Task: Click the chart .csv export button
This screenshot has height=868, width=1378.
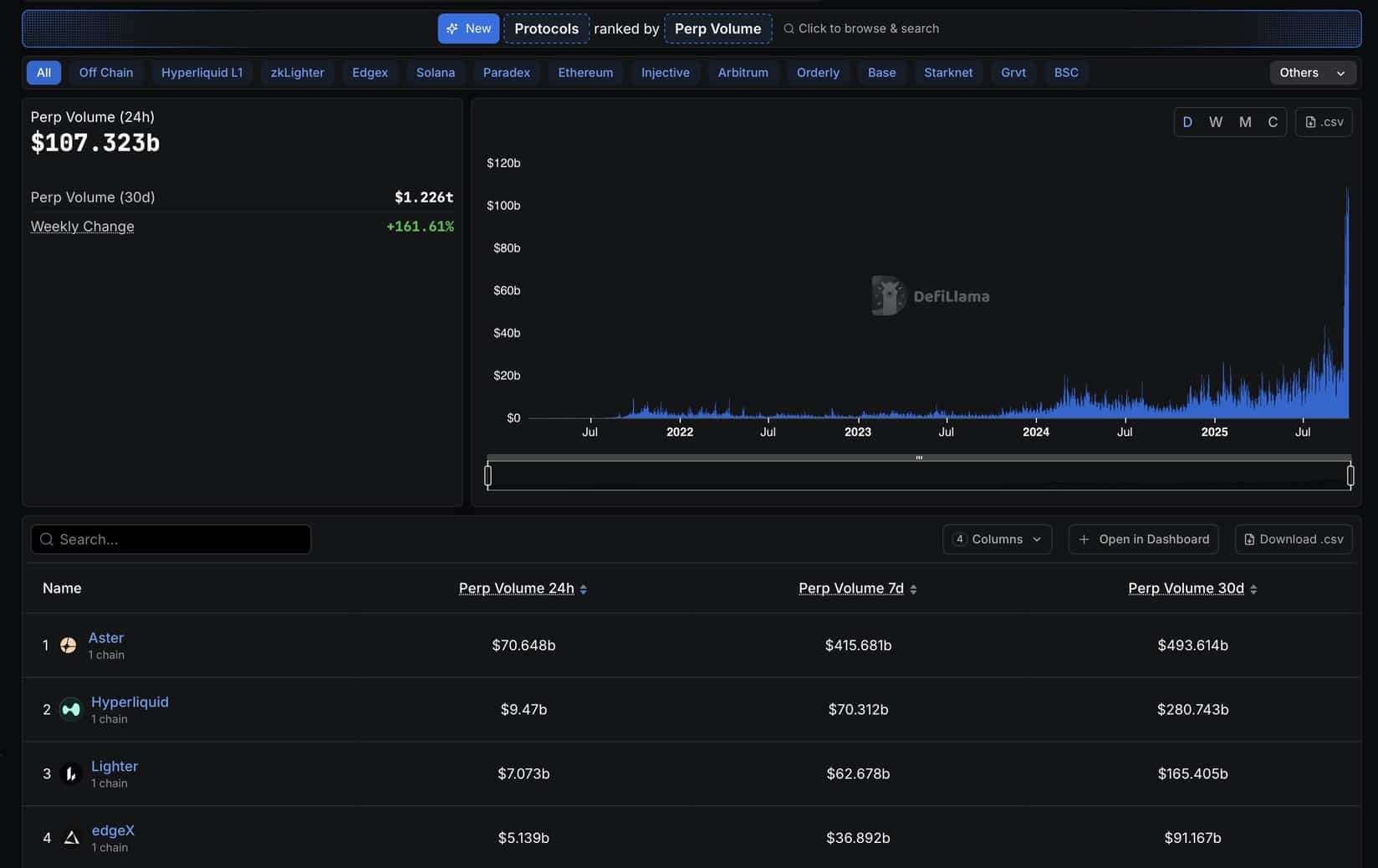Action: (x=1324, y=122)
